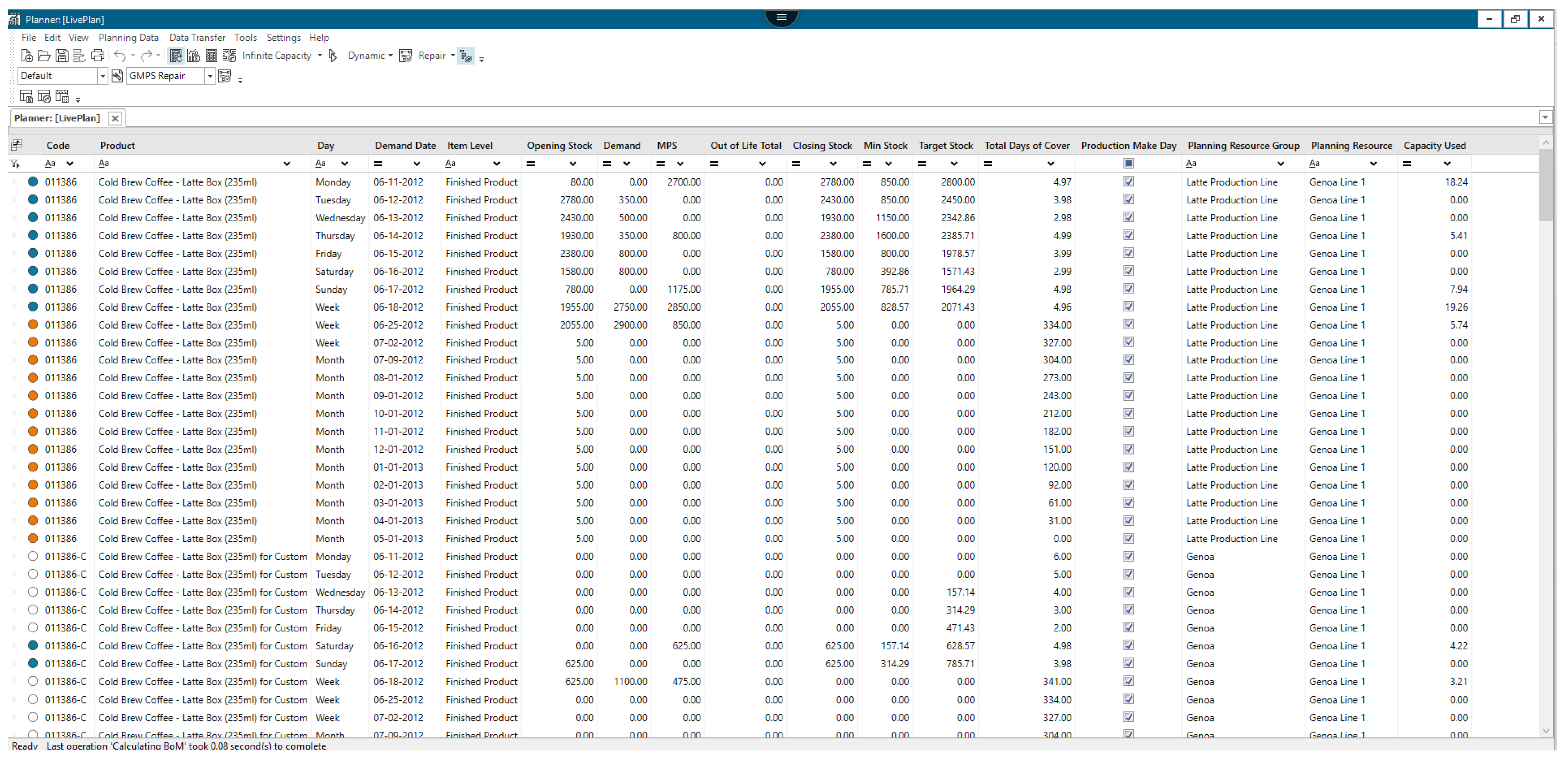Click the calculator icon in toolbar
This screenshot has width=1568, height=763.
pyautogui.click(x=211, y=56)
